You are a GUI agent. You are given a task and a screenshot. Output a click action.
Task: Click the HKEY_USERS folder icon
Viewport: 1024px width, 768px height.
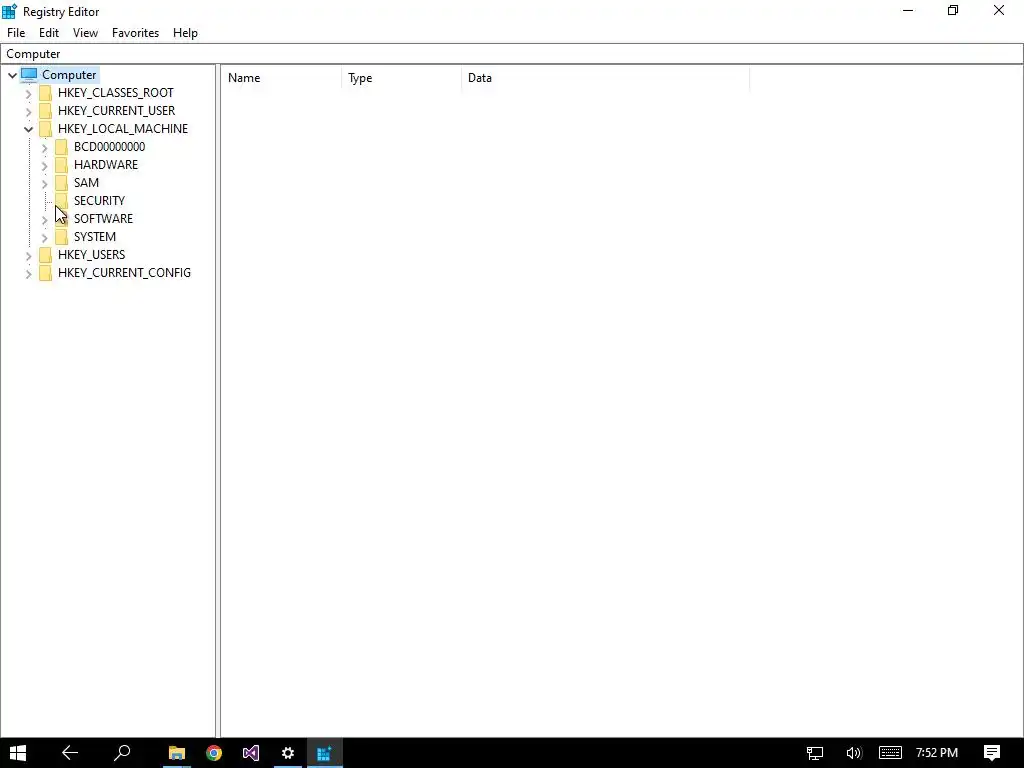(46, 255)
